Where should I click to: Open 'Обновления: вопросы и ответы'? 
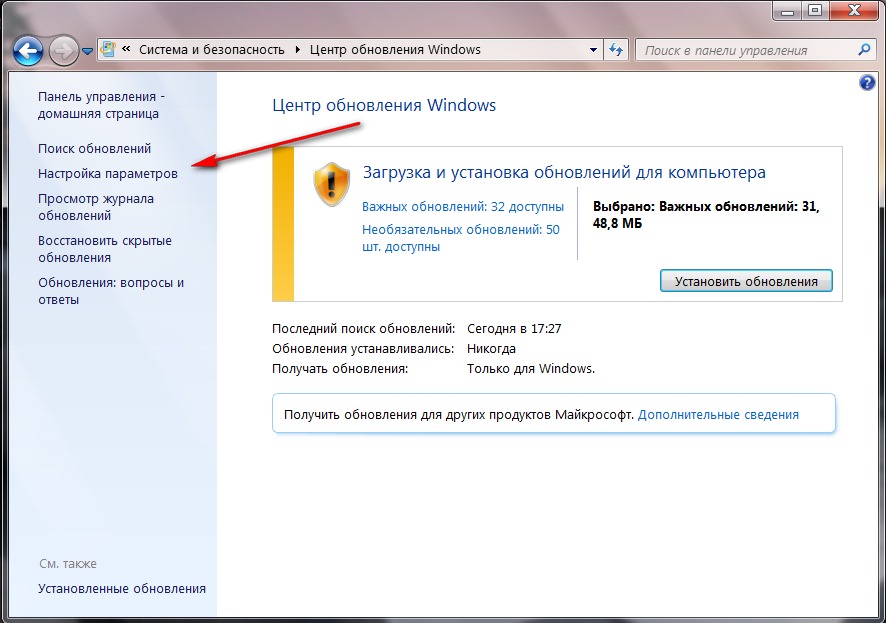pos(111,291)
